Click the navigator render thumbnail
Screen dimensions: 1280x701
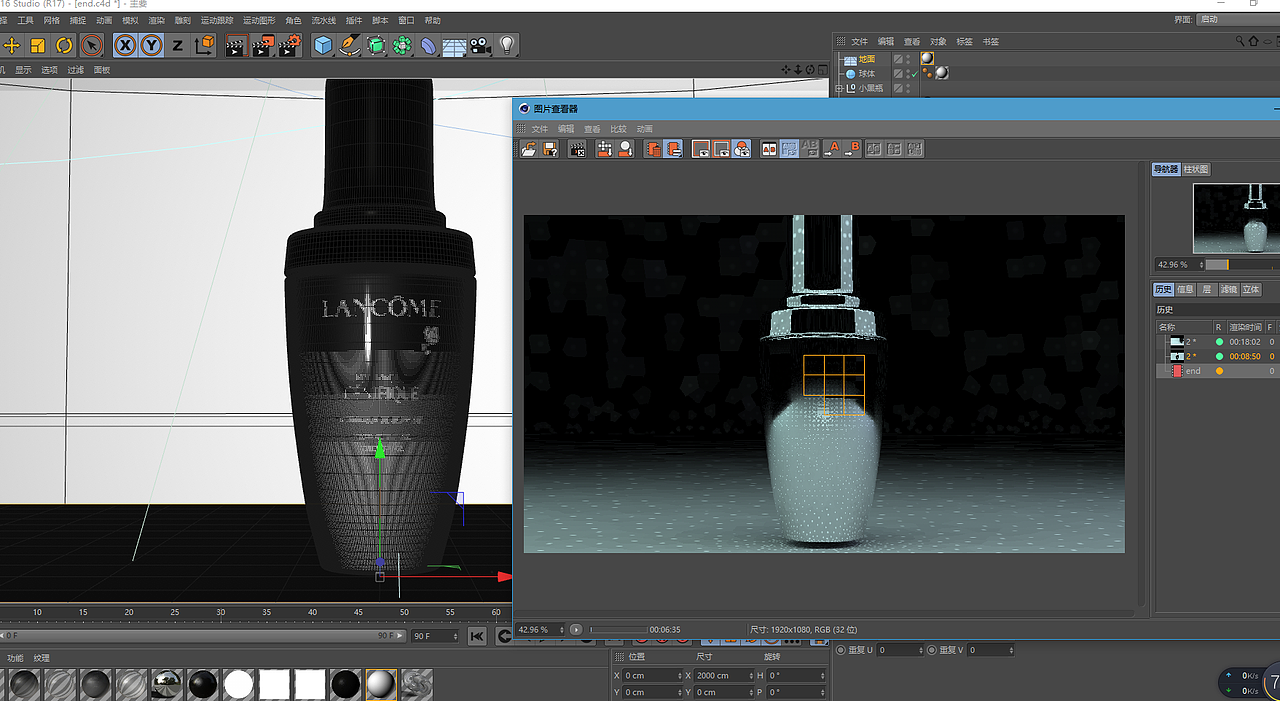point(1236,218)
